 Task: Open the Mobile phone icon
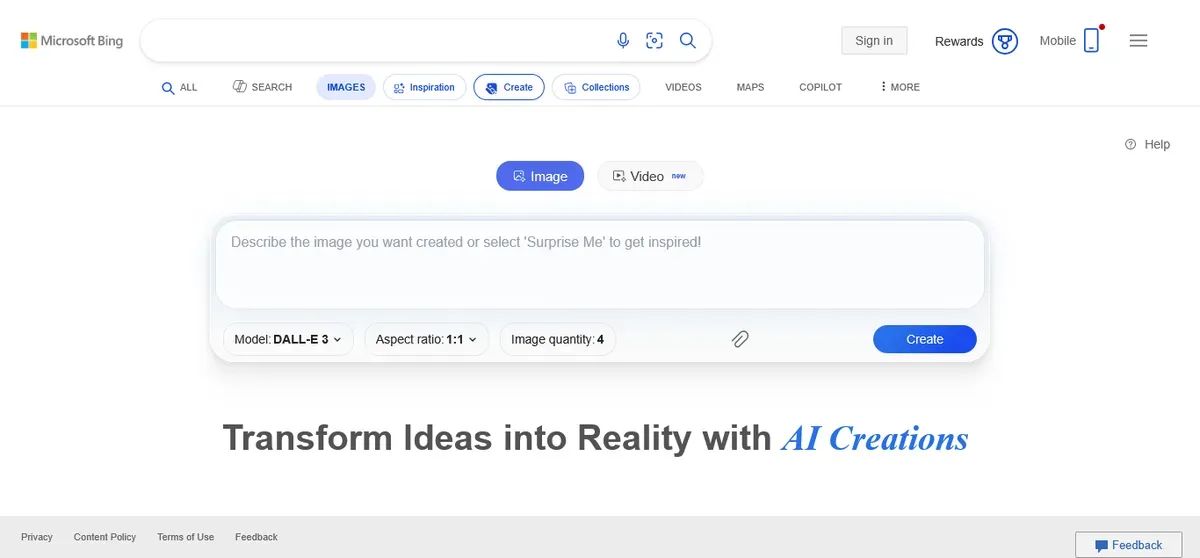coord(1091,40)
